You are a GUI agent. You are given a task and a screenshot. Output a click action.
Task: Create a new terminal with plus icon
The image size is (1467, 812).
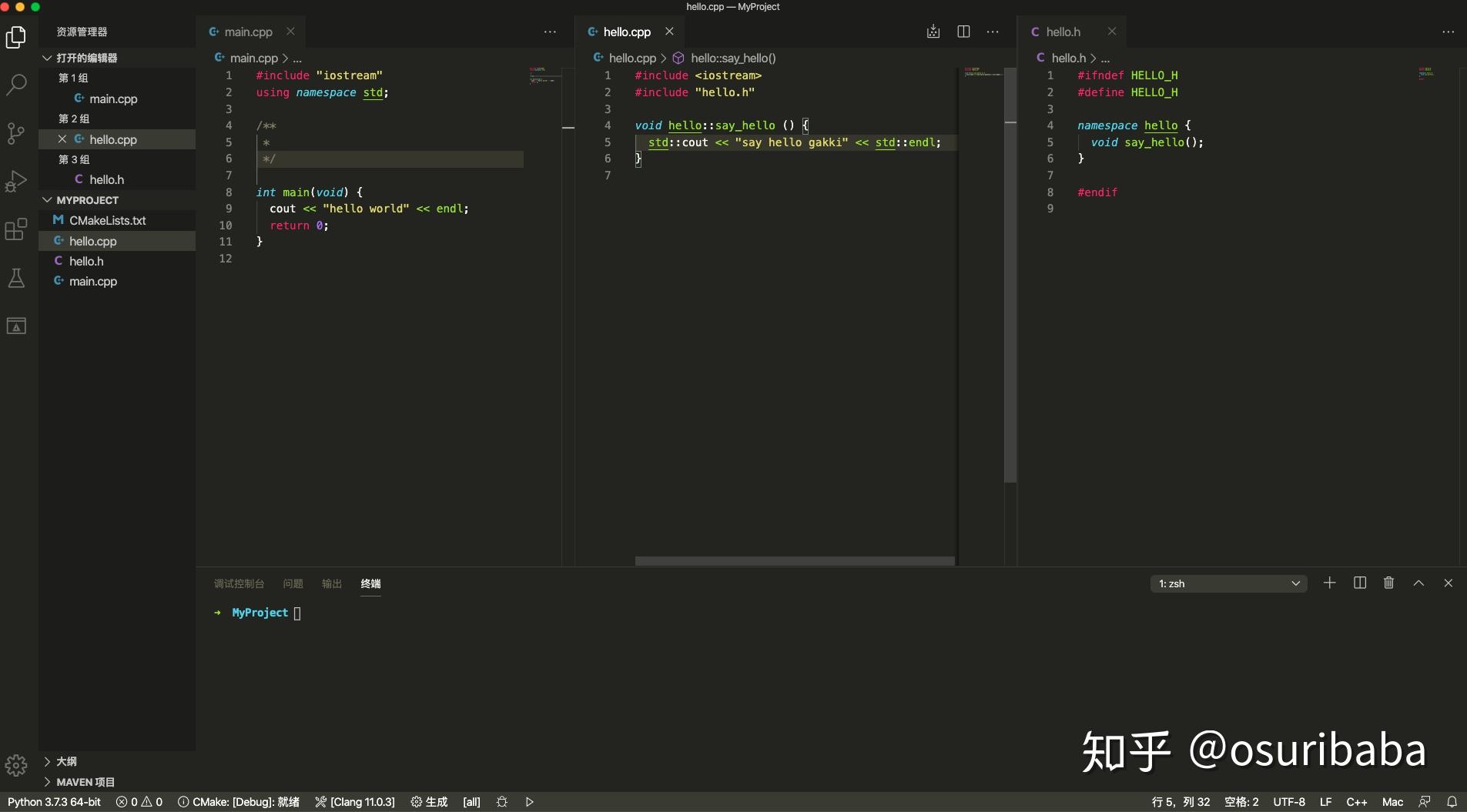pos(1328,583)
